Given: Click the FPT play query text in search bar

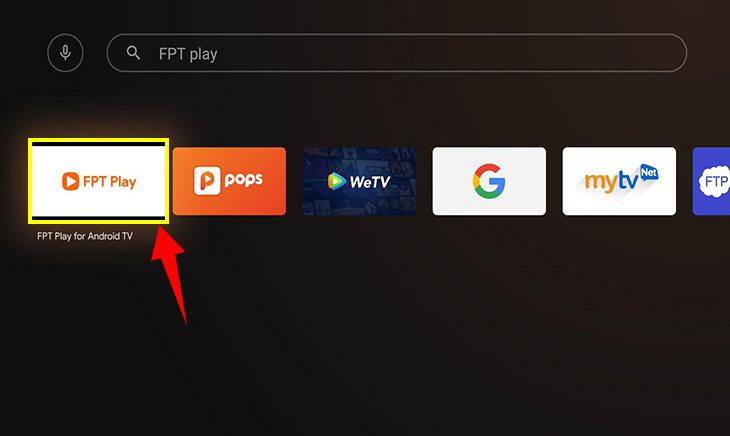Looking at the screenshot, I should tap(188, 54).
